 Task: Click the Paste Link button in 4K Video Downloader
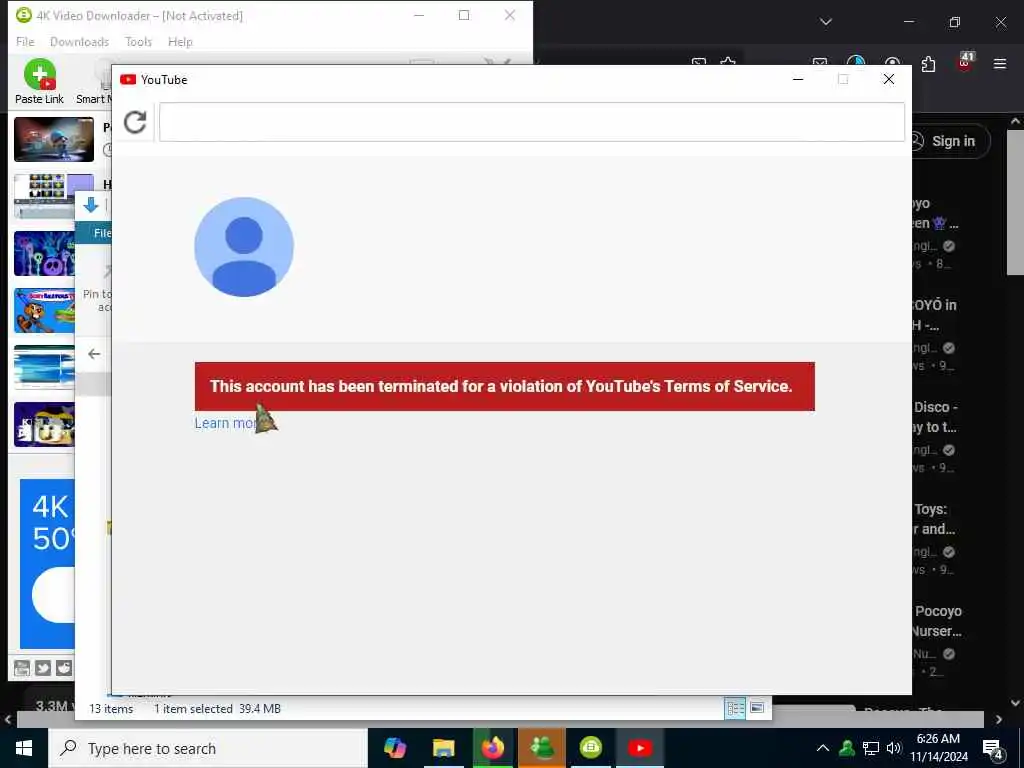39,82
